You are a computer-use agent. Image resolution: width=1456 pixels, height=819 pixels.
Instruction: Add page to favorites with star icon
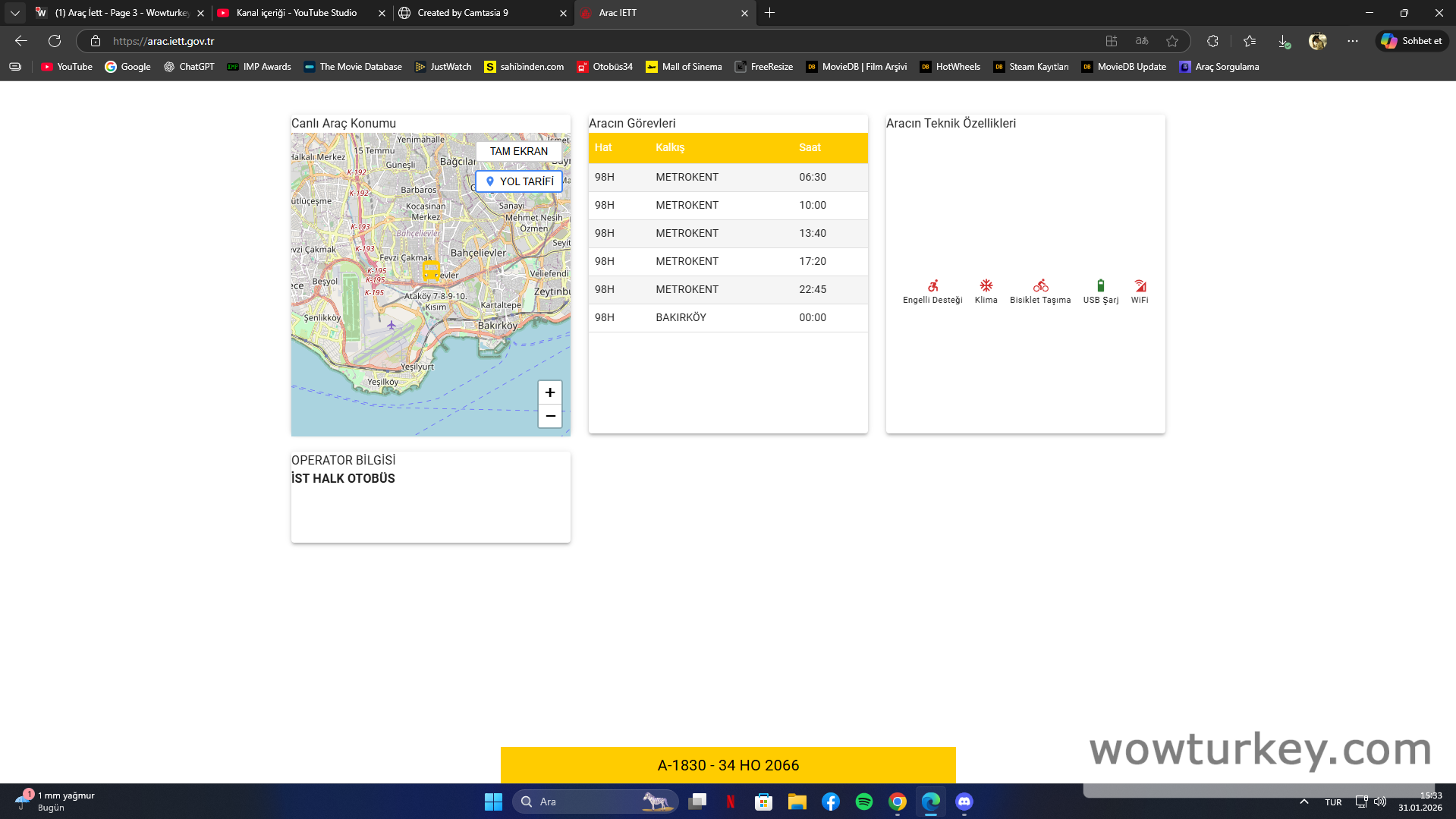pos(1172,41)
